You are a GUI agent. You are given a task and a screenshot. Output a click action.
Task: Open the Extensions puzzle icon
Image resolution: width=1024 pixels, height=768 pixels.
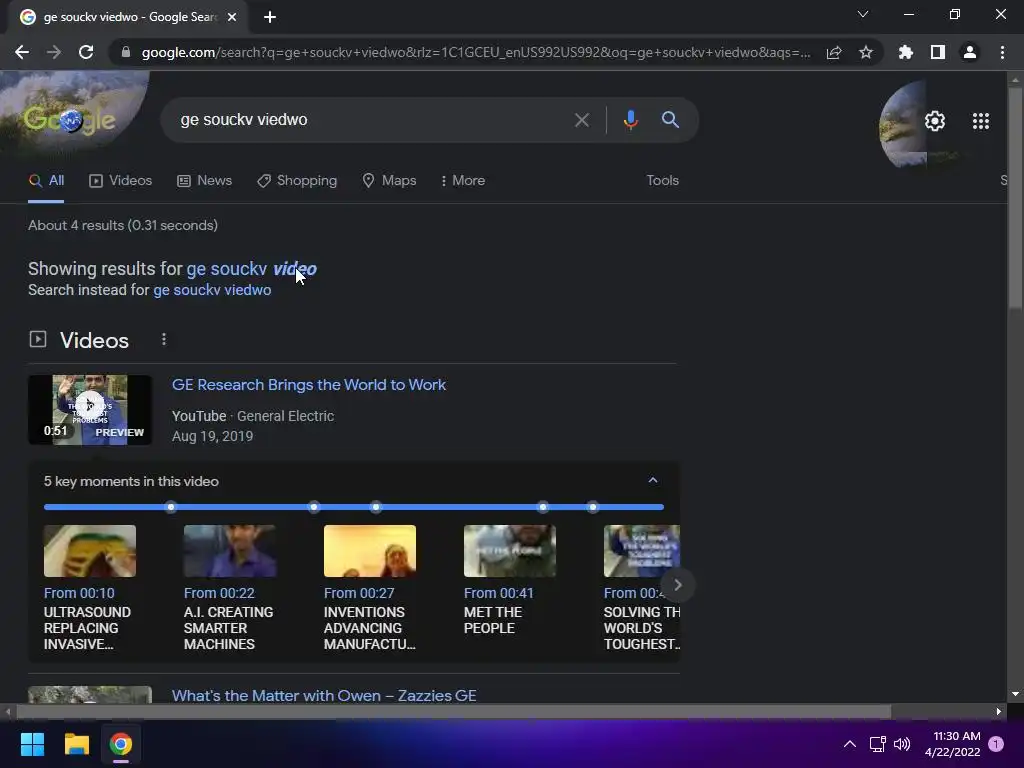coord(906,52)
